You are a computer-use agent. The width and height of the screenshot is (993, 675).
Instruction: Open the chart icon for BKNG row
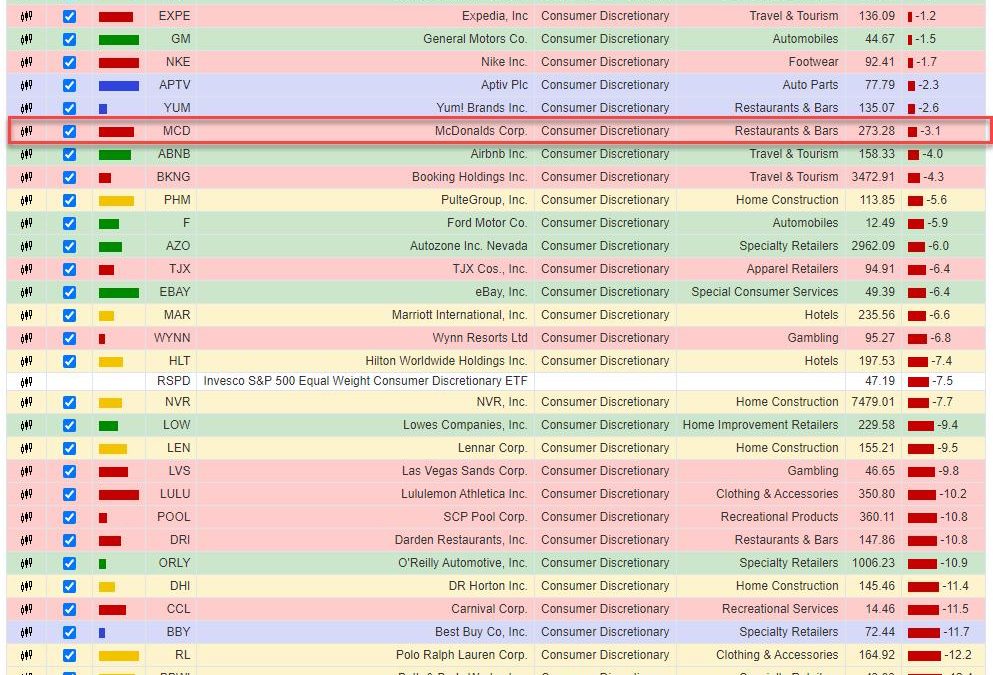(26, 177)
